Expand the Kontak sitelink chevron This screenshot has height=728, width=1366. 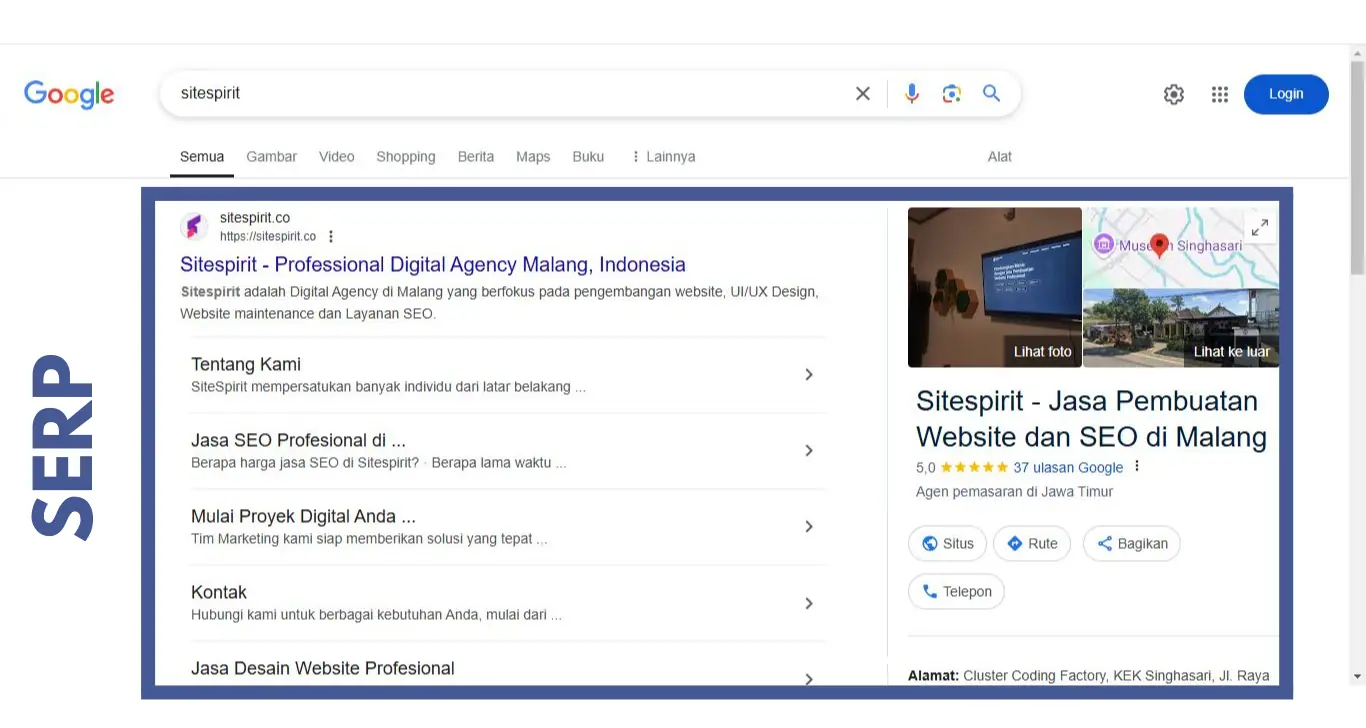point(809,603)
